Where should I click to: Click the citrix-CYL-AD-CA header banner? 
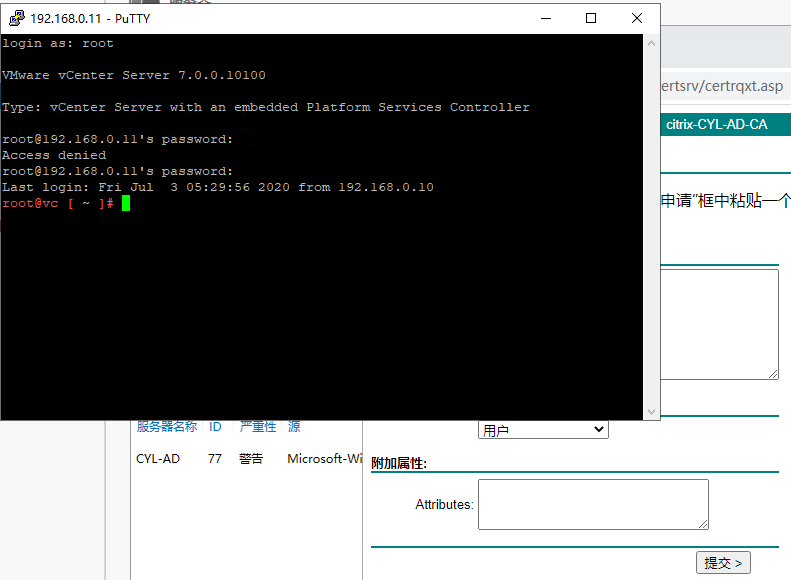point(716,125)
